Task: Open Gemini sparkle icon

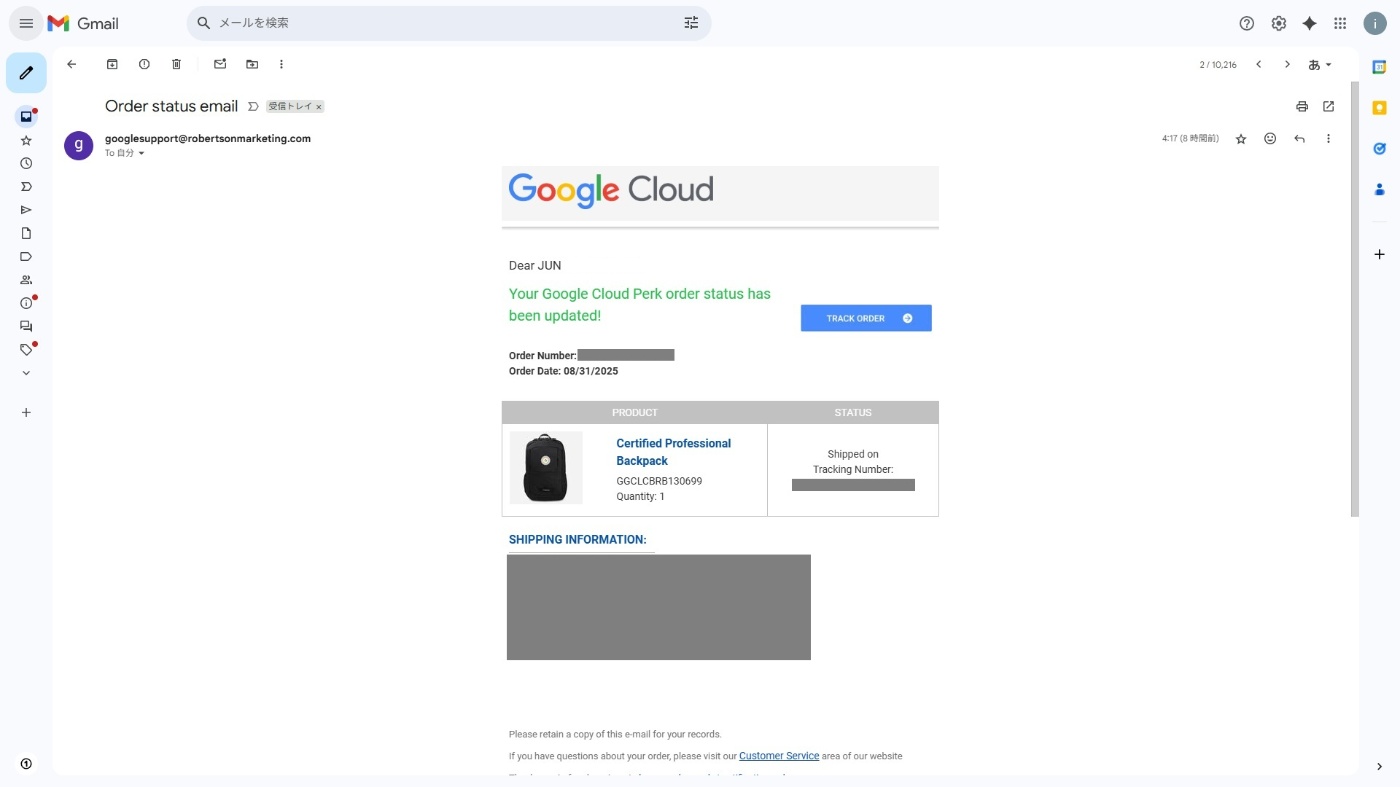Action: [1309, 23]
